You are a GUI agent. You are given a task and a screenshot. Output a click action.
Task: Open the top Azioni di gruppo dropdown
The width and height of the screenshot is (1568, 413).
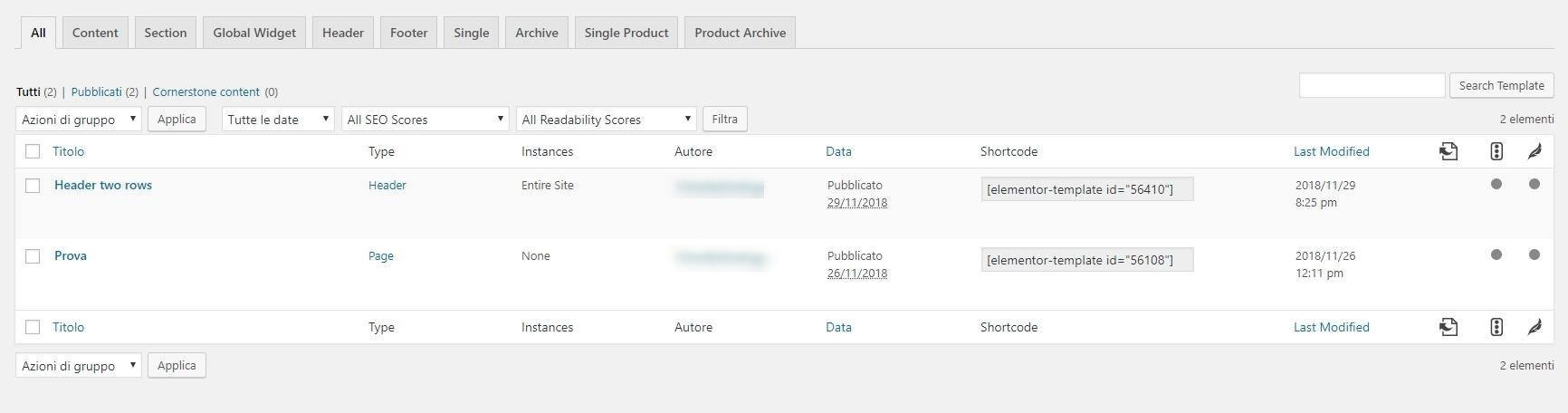pos(79,119)
